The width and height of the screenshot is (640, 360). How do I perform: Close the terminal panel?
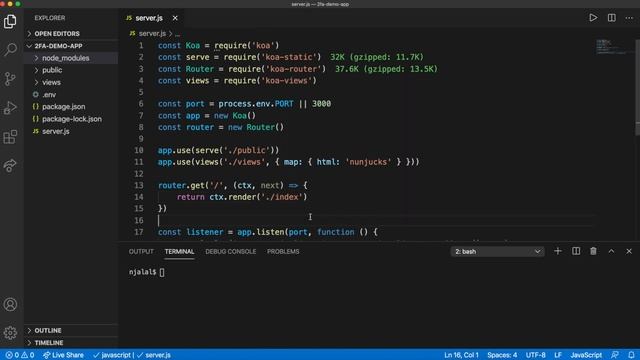coord(629,251)
